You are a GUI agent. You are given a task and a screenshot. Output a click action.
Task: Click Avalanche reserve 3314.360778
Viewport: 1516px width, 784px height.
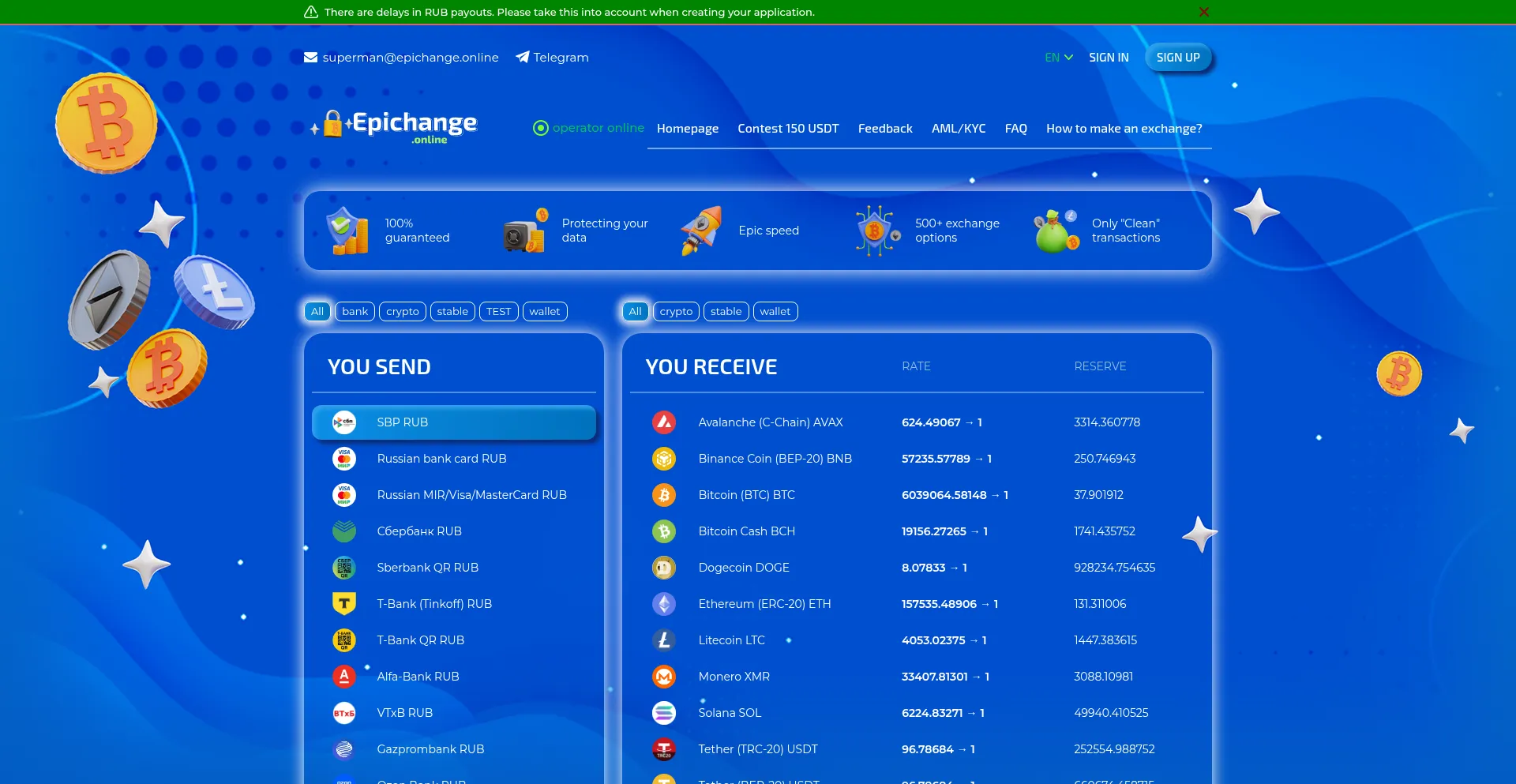tap(1107, 422)
